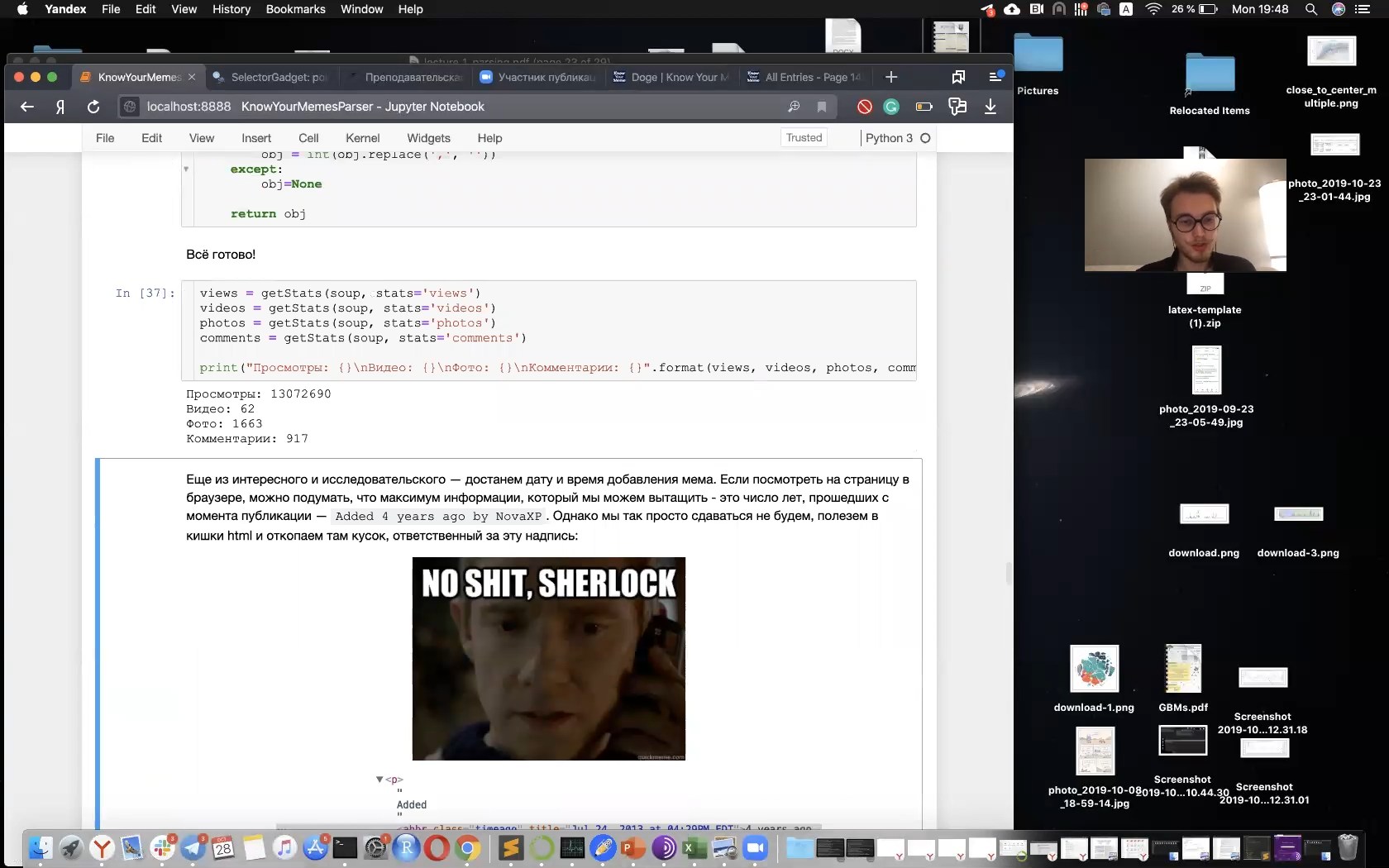
Task: Switch to the SelectorGadget tab
Action: pyautogui.click(x=270, y=77)
